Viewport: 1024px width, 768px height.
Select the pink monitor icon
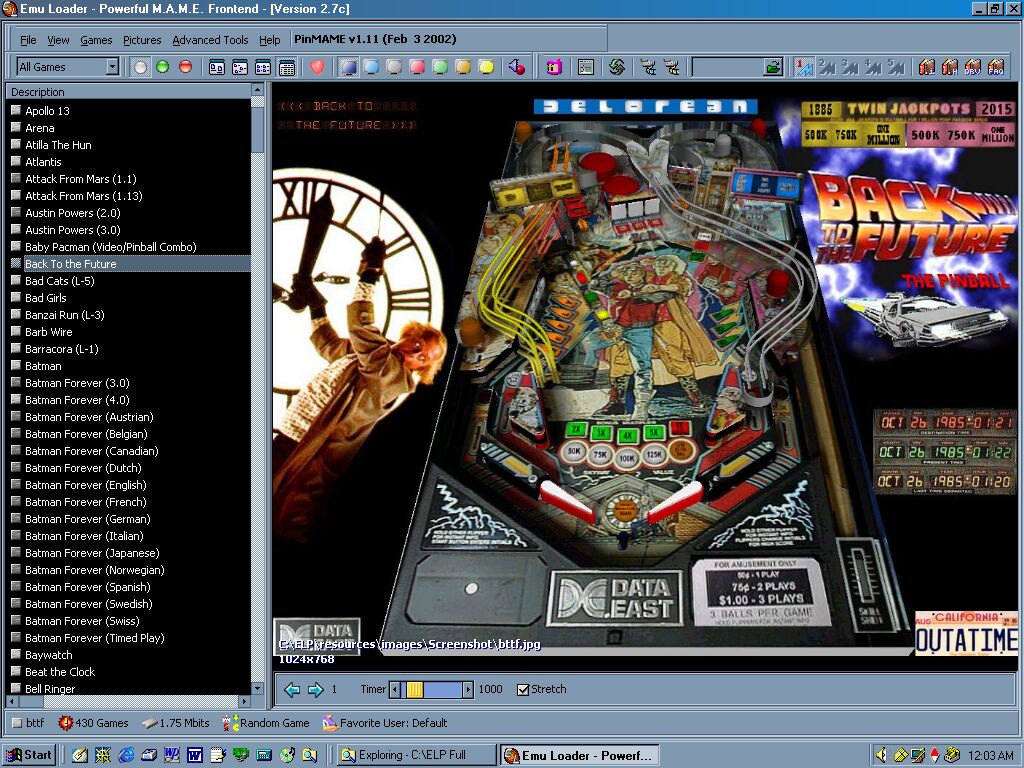point(417,67)
